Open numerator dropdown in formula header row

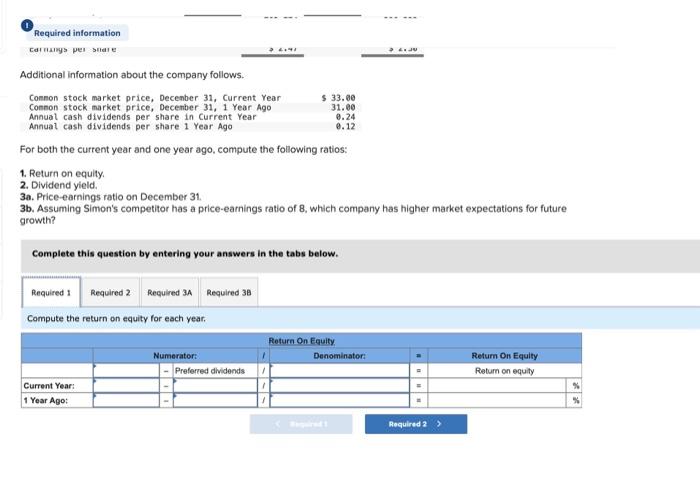pyautogui.click(x=126, y=370)
